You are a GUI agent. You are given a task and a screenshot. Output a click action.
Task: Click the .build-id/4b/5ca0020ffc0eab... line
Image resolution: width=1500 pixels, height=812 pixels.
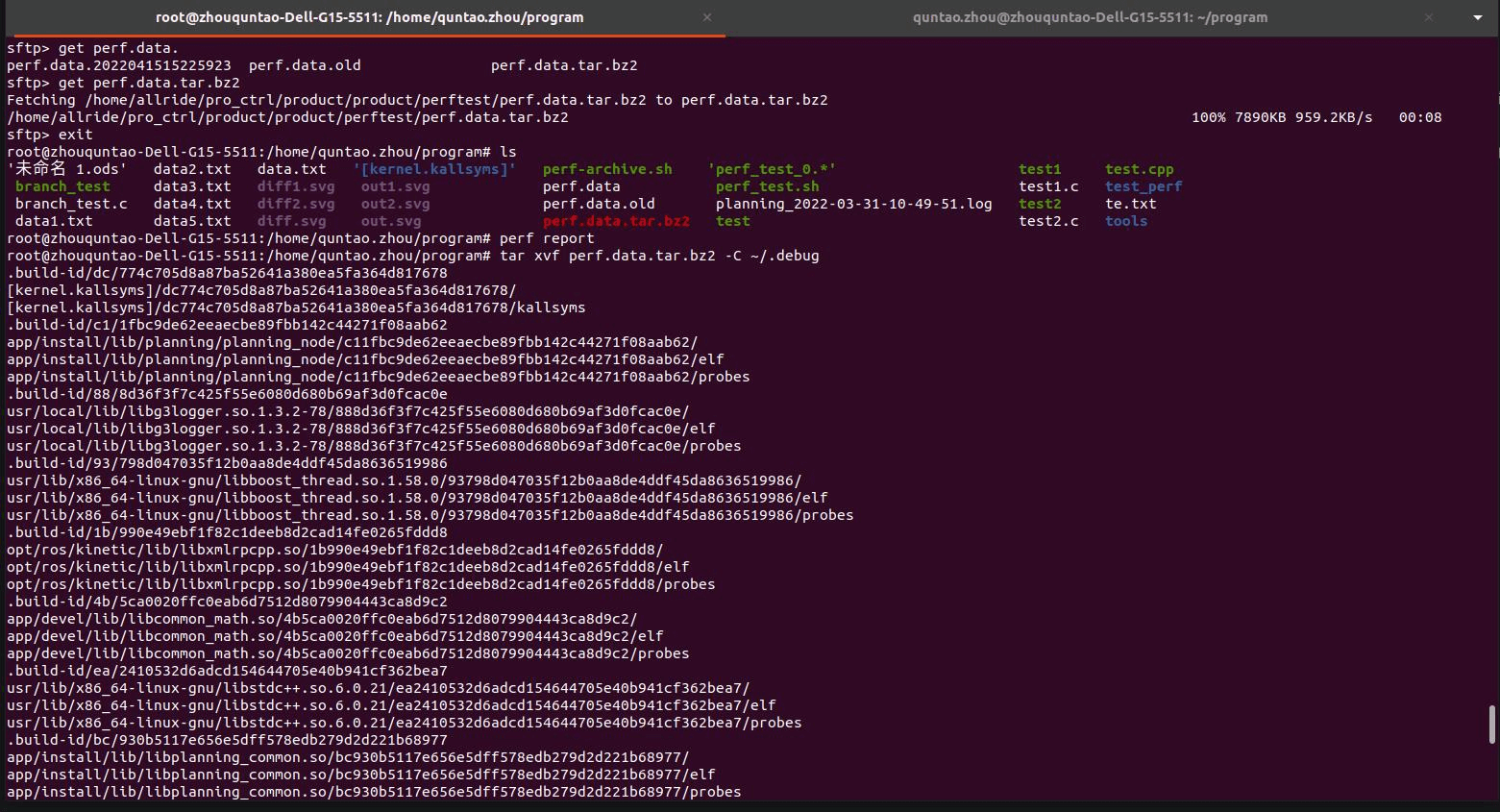click(227, 602)
